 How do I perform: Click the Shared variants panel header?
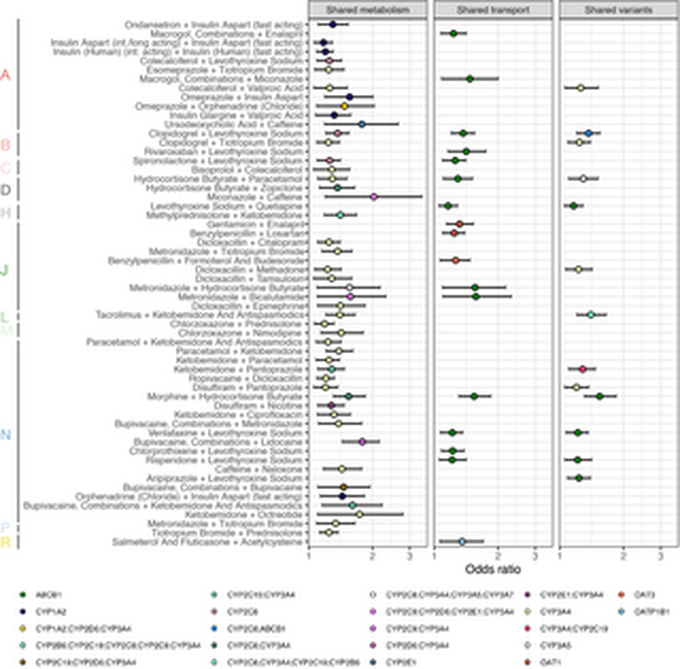[x=618, y=10]
